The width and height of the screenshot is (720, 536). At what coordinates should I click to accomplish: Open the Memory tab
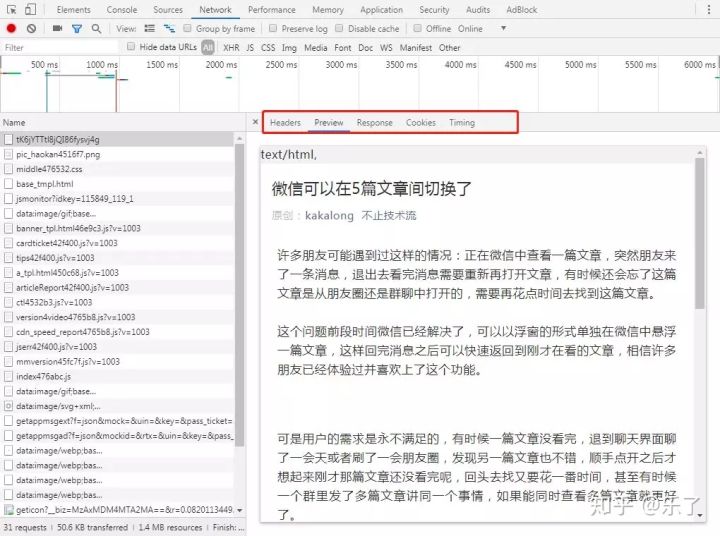pos(328,10)
